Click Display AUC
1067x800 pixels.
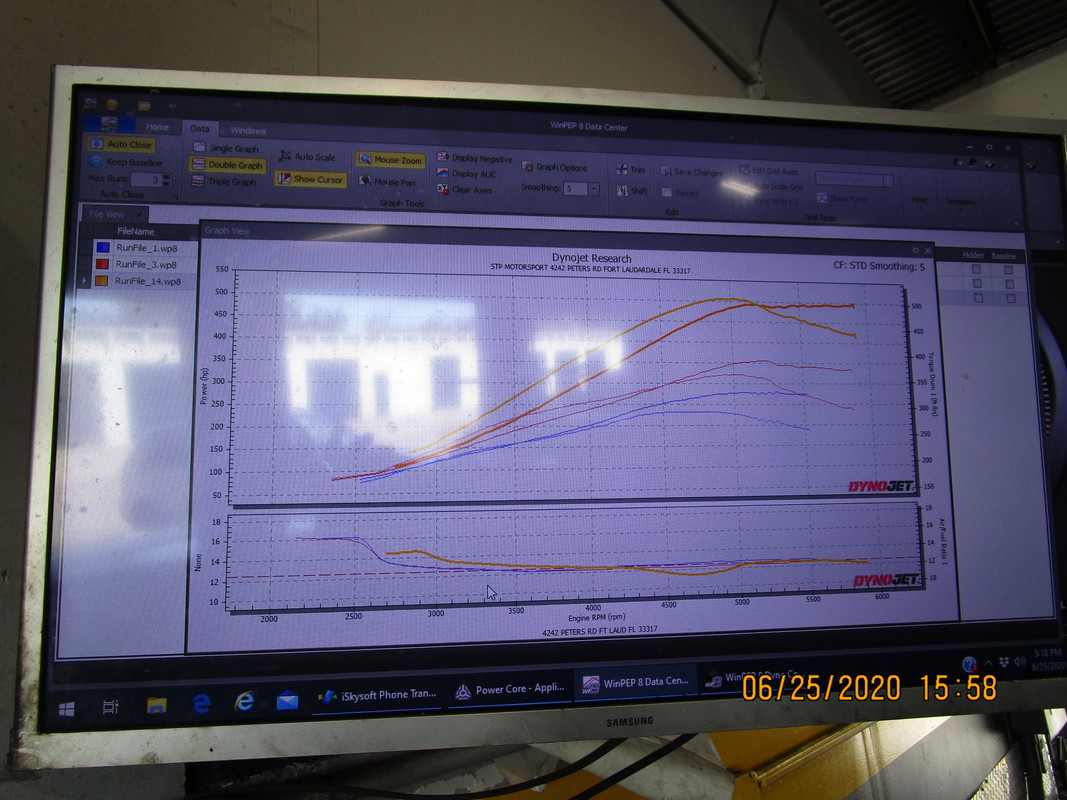(467, 173)
